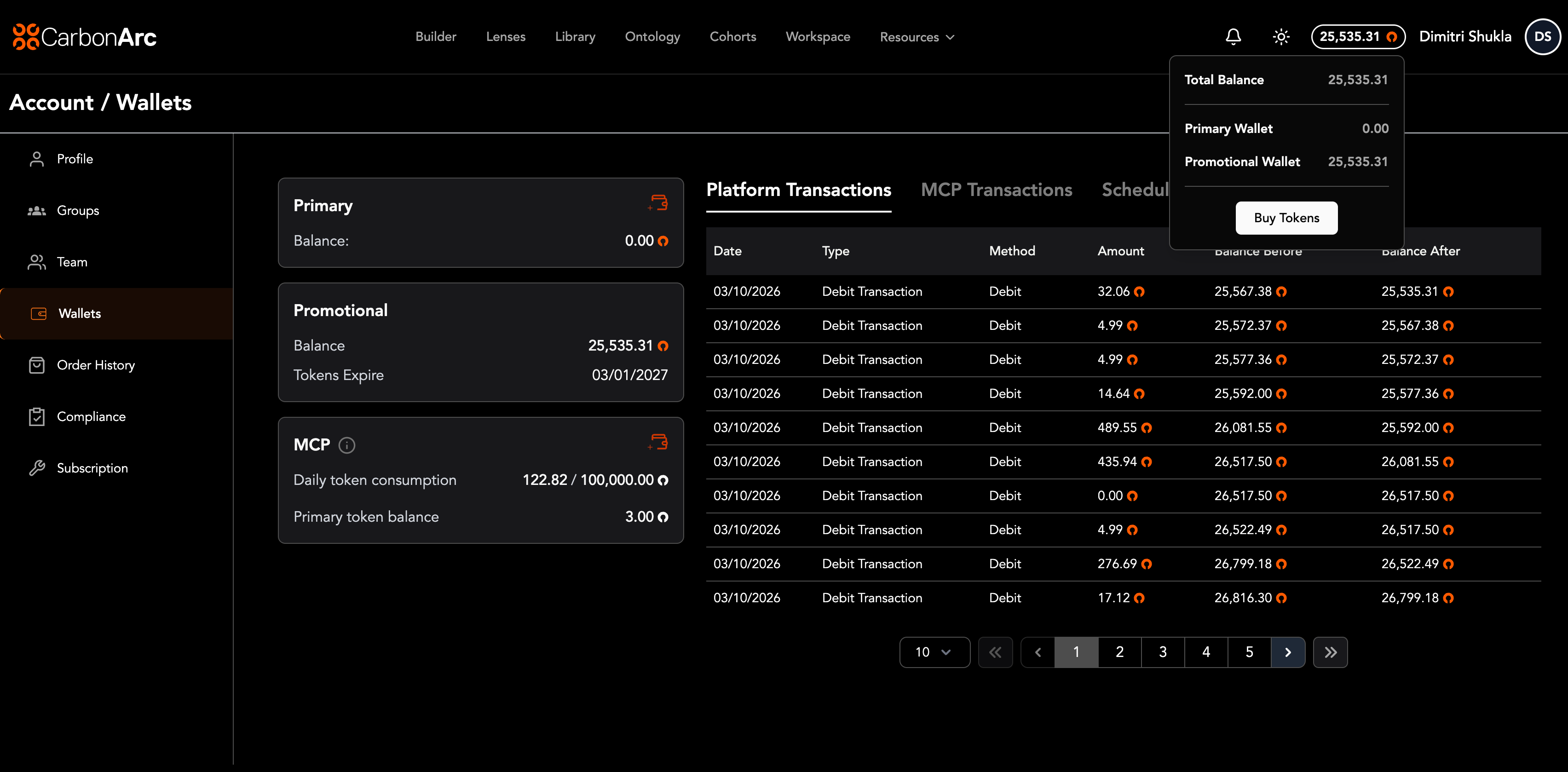Image resolution: width=1568 pixels, height=772 pixels.
Task: Open the Subscription sidebar item
Action: click(x=92, y=468)
